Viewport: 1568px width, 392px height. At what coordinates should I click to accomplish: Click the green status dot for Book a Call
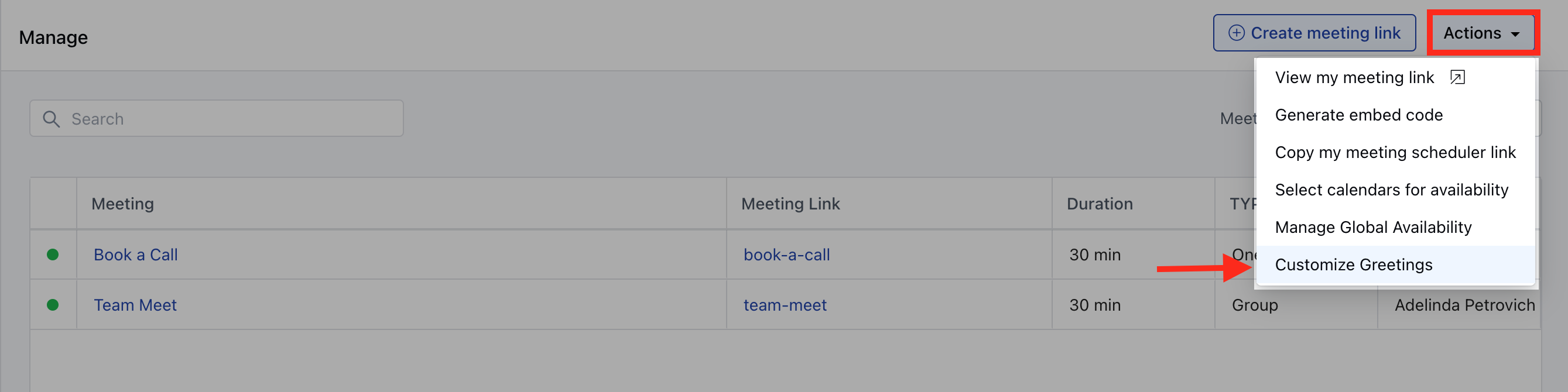53,255
